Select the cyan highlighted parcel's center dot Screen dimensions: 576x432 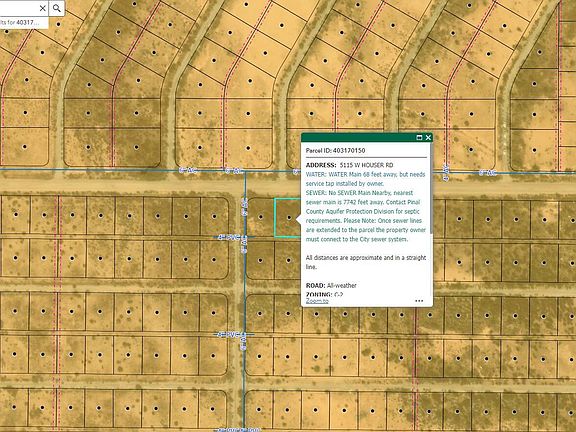coord(289,218)
